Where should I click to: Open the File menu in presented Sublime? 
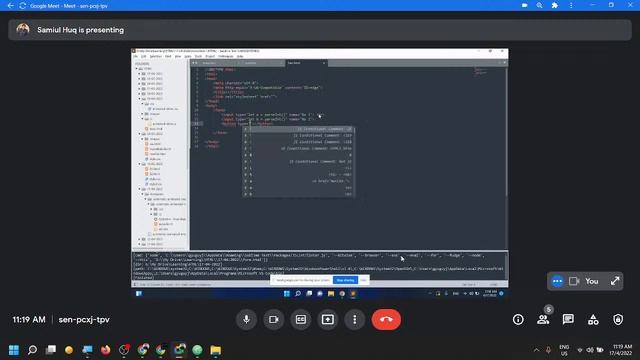coord(136,56)
